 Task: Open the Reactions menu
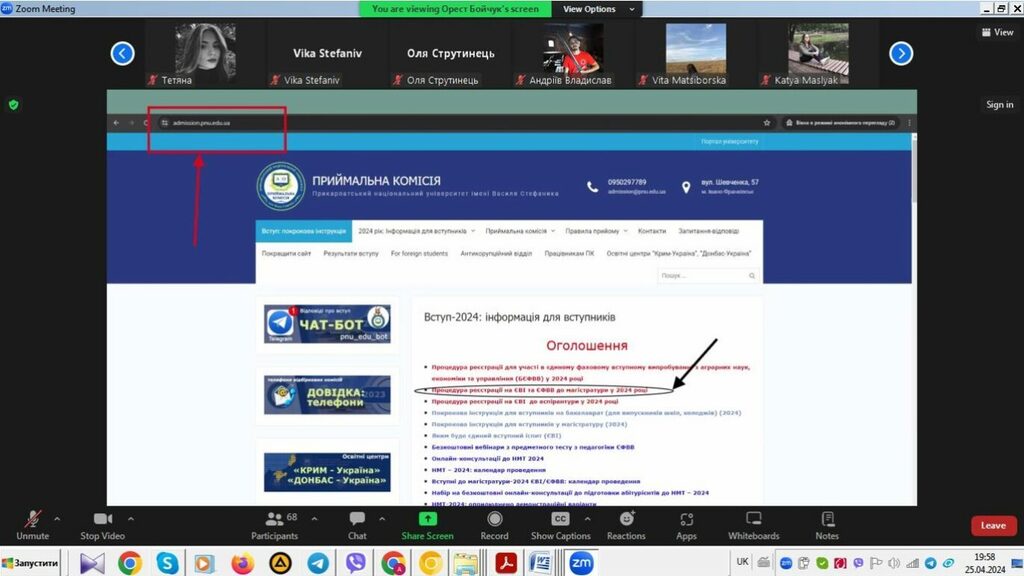626,525
